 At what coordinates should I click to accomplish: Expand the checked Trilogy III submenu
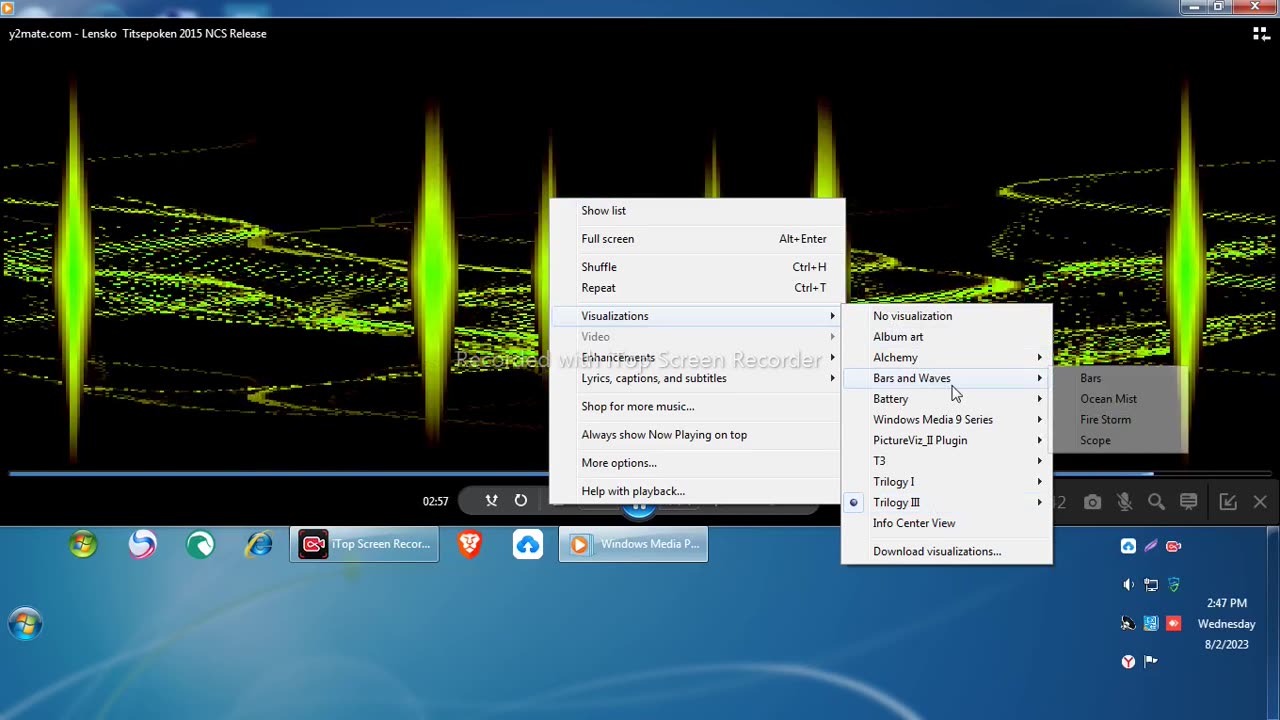947,503
